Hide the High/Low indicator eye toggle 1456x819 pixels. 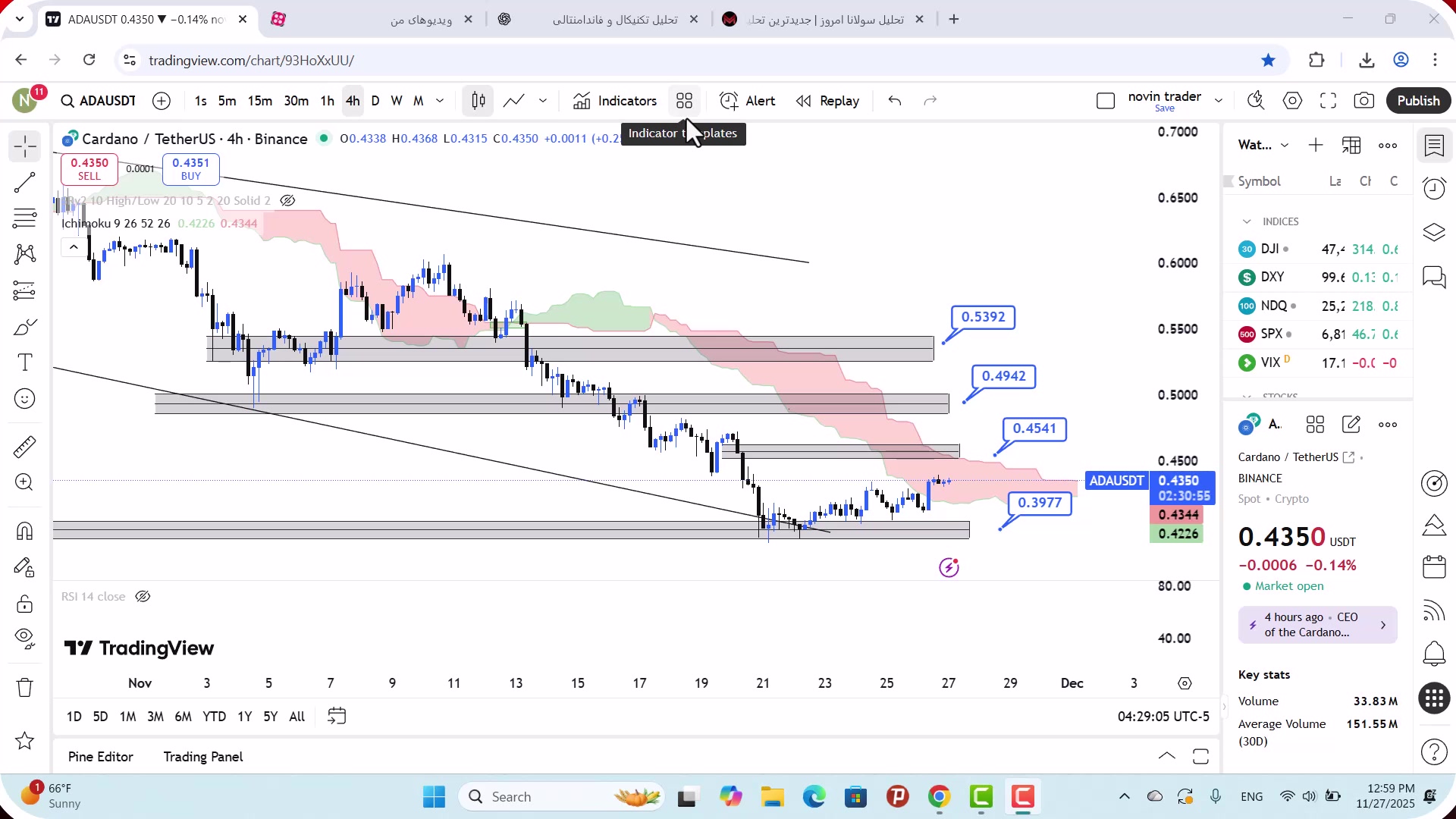point(287,201)
